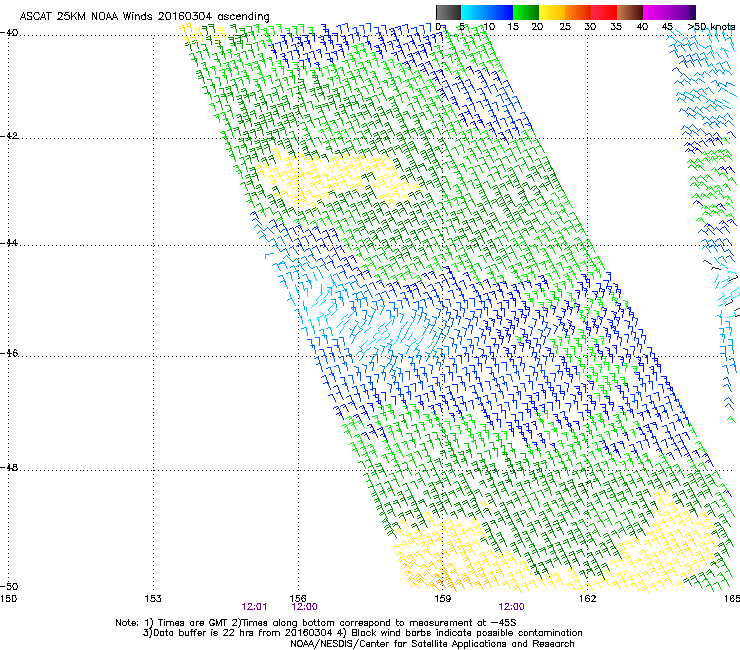This screenshot has width=740, height=650.
Task: Click the cyan-blue 5-15 knots color band
Action: pos(487,12)
